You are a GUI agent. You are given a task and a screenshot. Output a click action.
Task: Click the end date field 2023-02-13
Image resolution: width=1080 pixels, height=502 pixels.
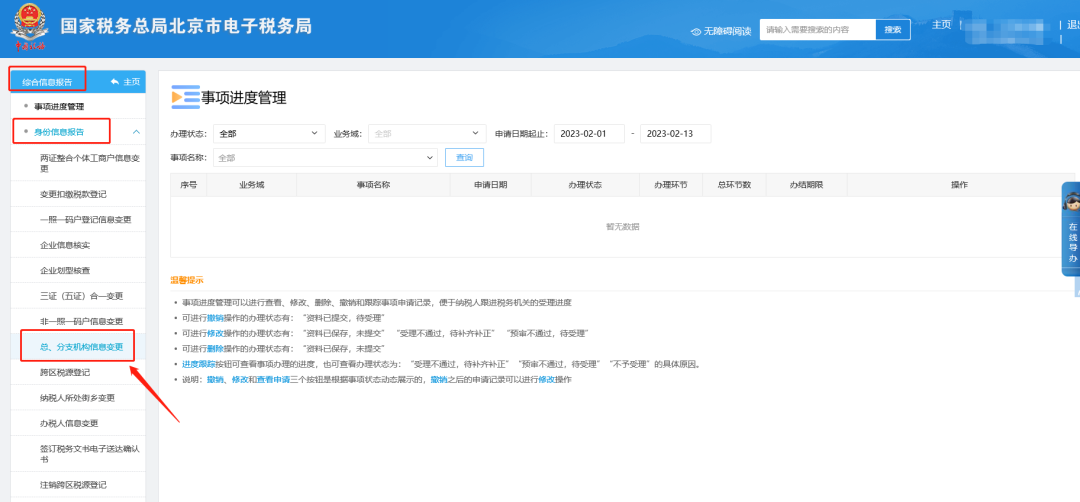click(x=675, y=134)
